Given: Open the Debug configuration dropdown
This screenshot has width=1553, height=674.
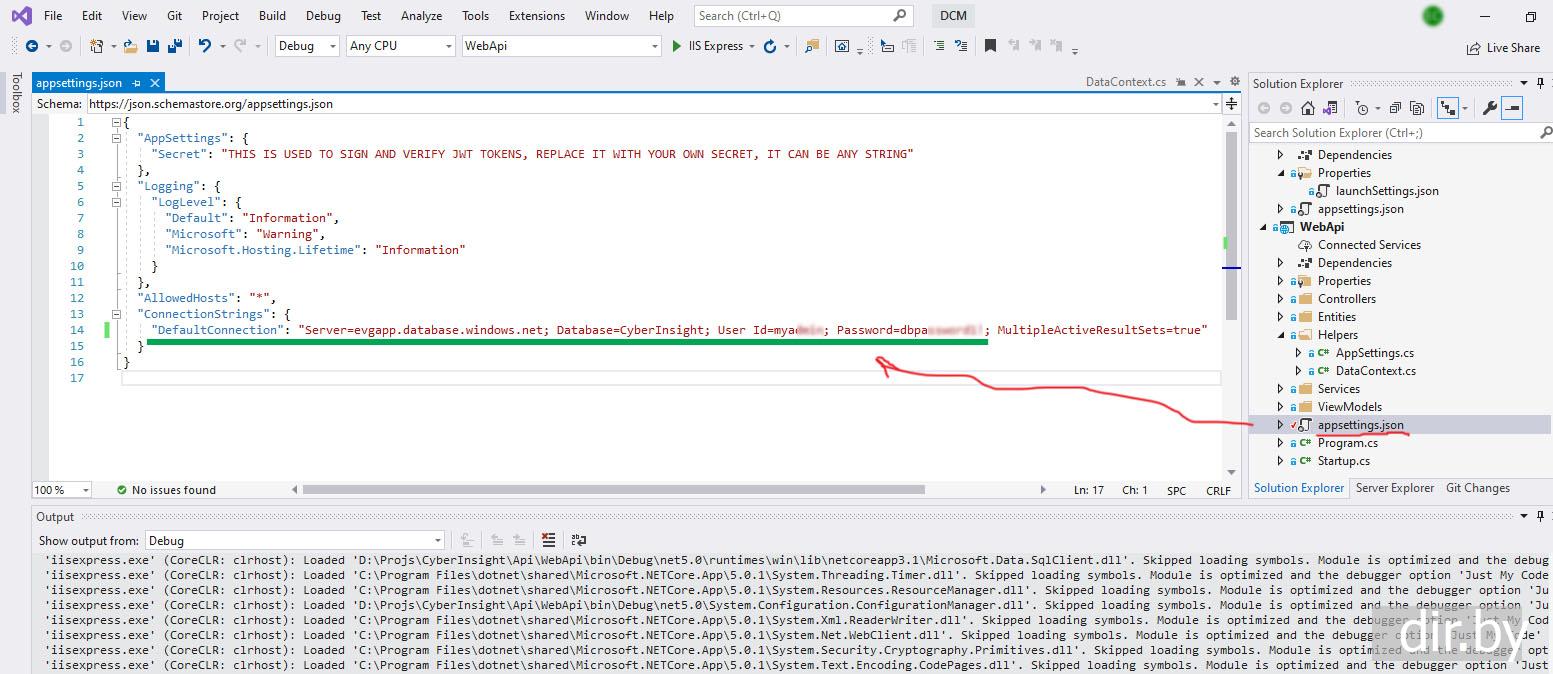Looking at the screenshot, I should pos(306,46).
